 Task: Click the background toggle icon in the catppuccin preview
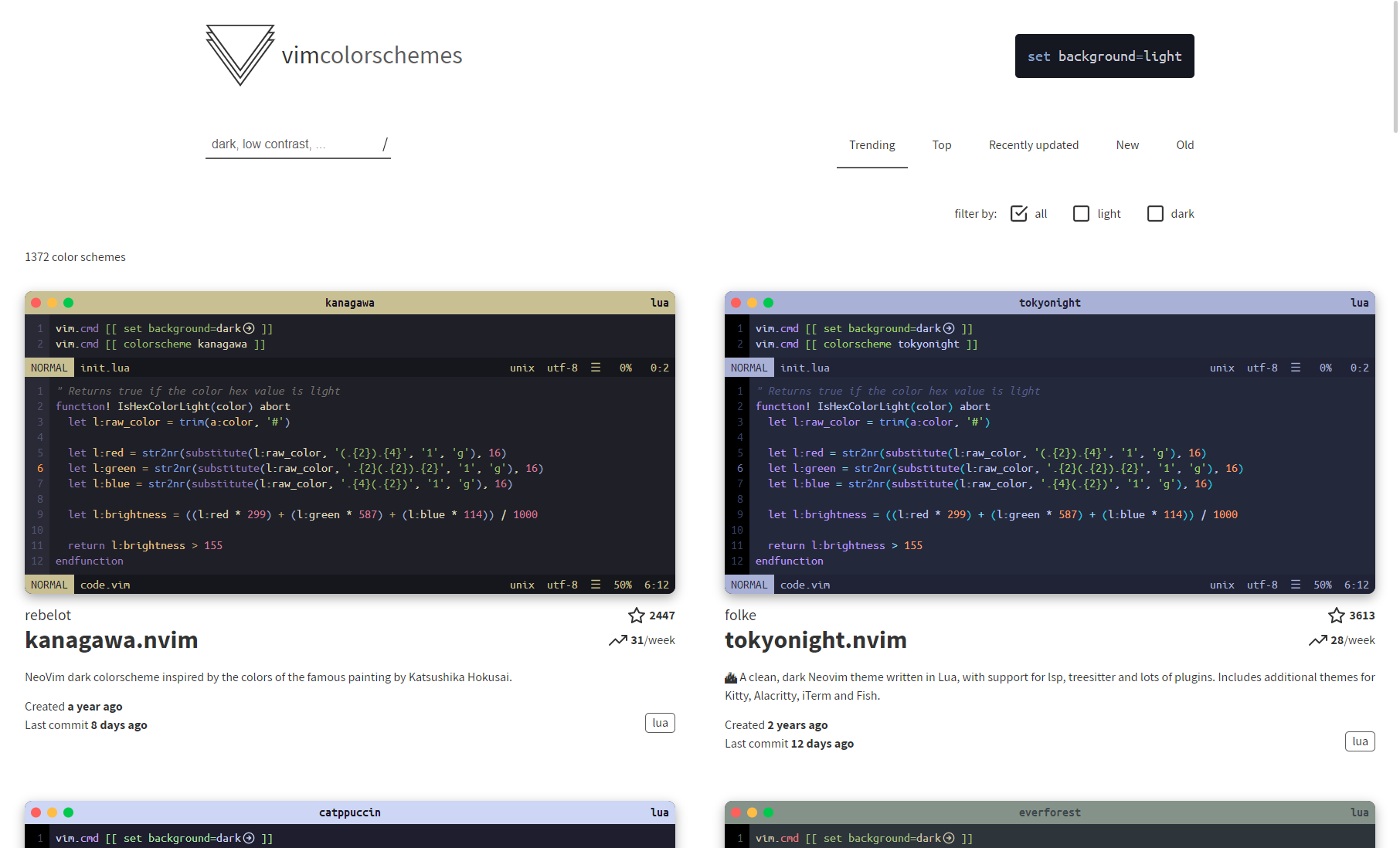[x=249, y=838]
